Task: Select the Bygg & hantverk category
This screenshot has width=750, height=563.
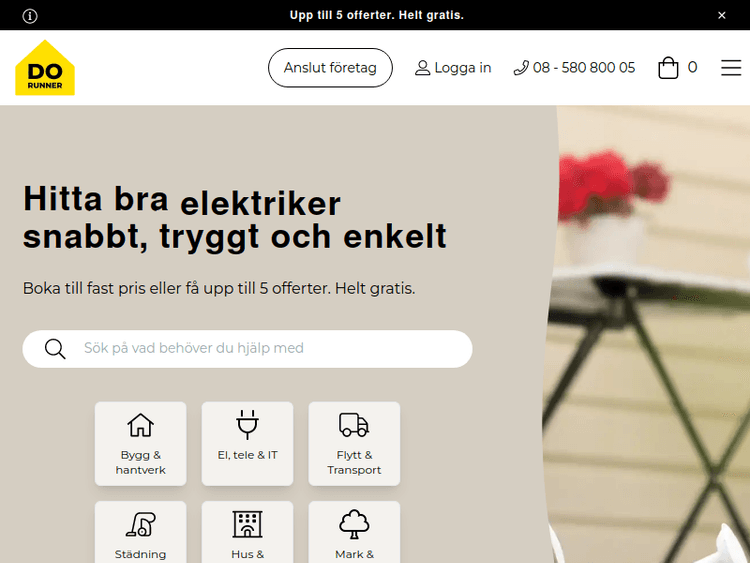Action: click(141, 444)
